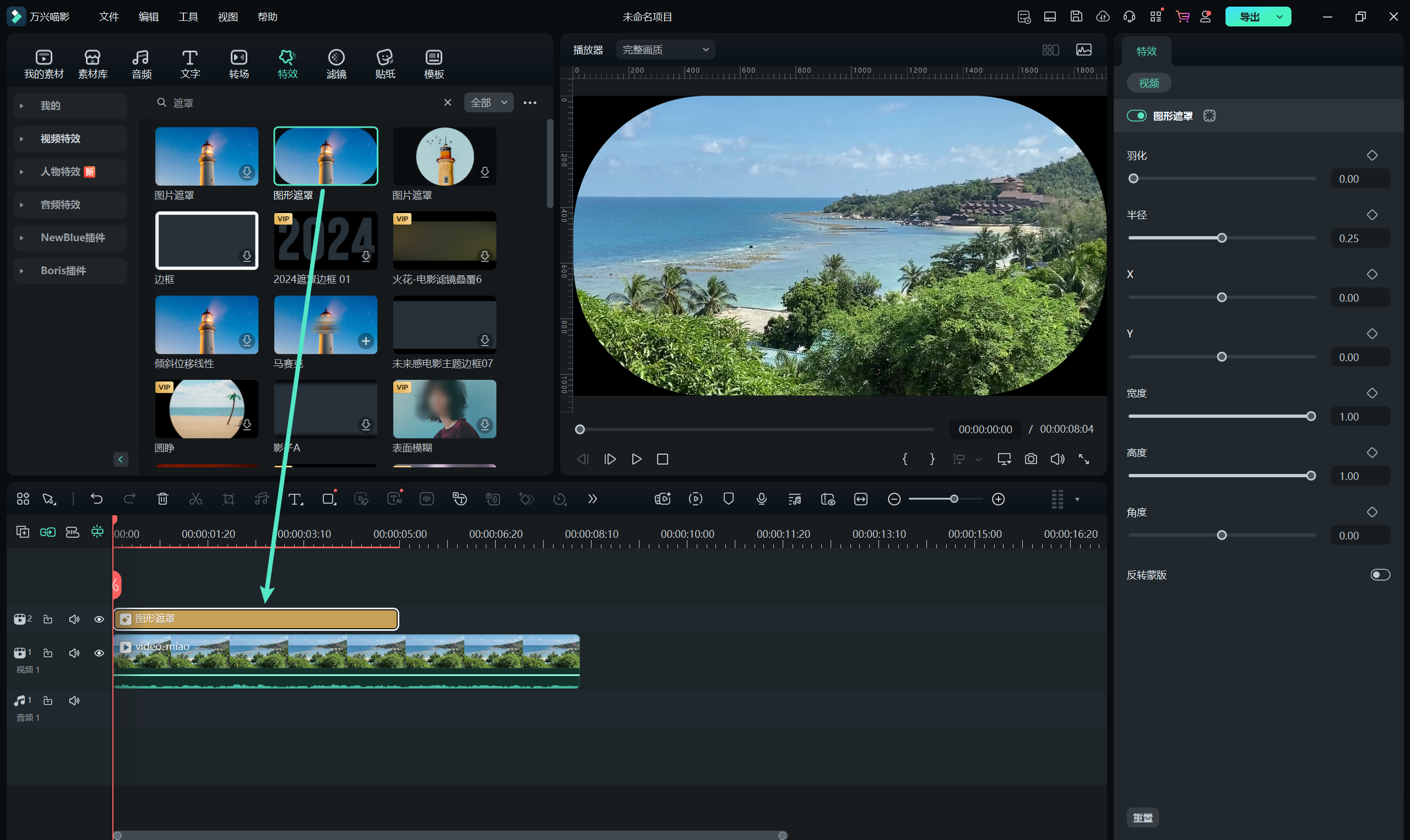1410x840 pixels.
Task: Toggle the 图形遮罩 effect switch off
Action: click(1136, 116)
